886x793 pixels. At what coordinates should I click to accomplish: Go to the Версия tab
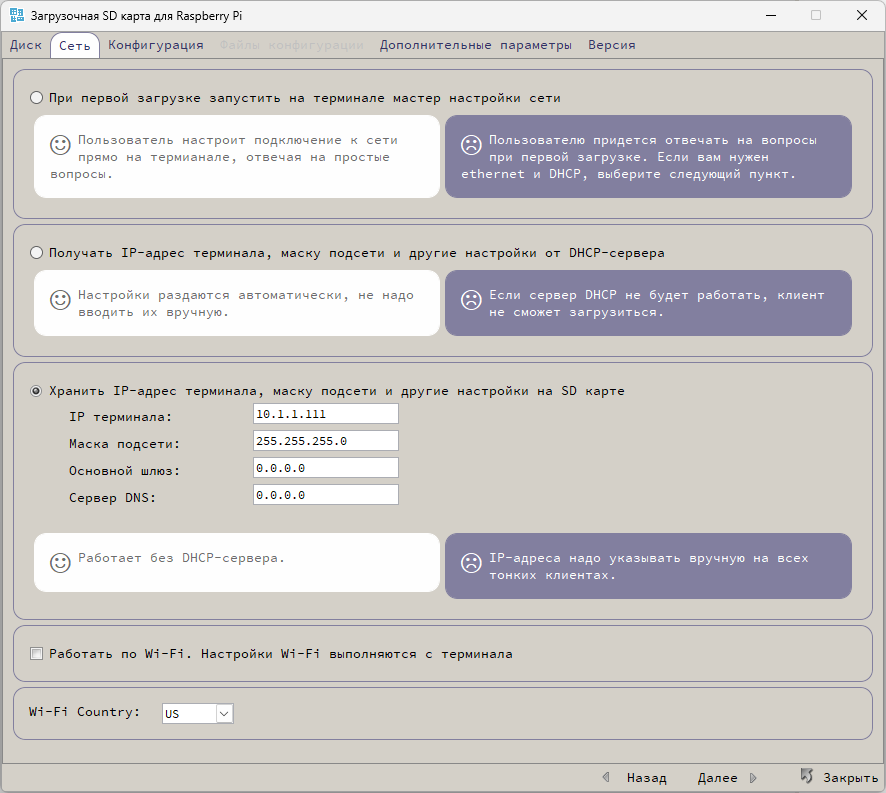tap(611, 45)
